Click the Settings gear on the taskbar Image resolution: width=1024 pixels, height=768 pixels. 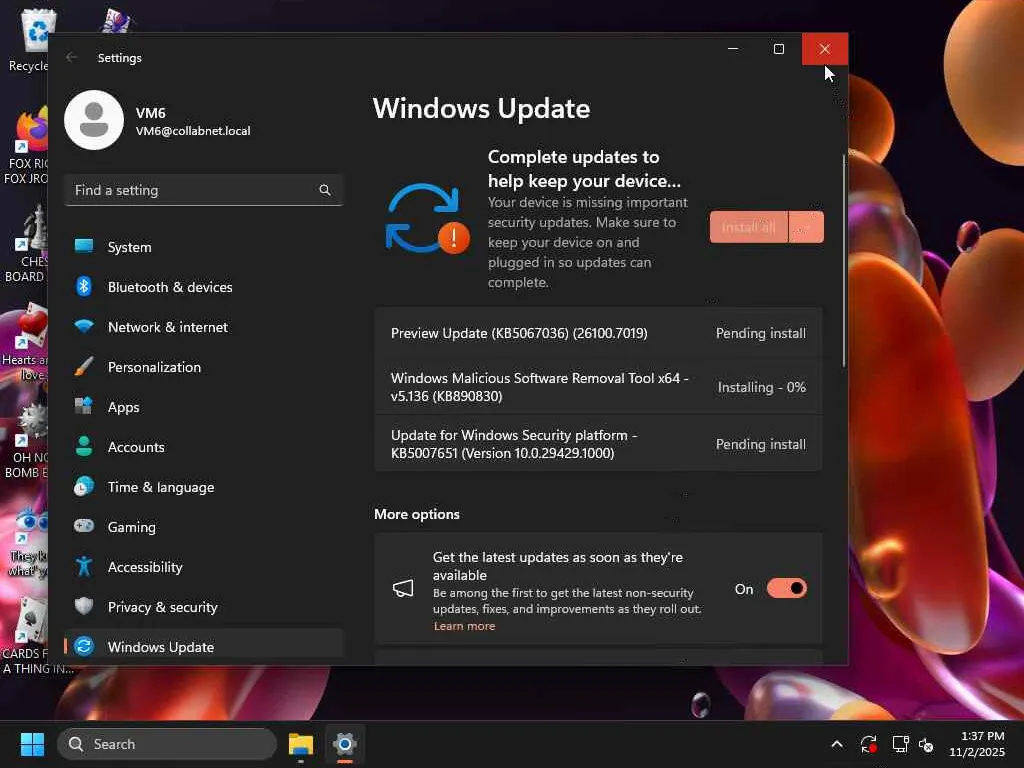coord(345,744)
